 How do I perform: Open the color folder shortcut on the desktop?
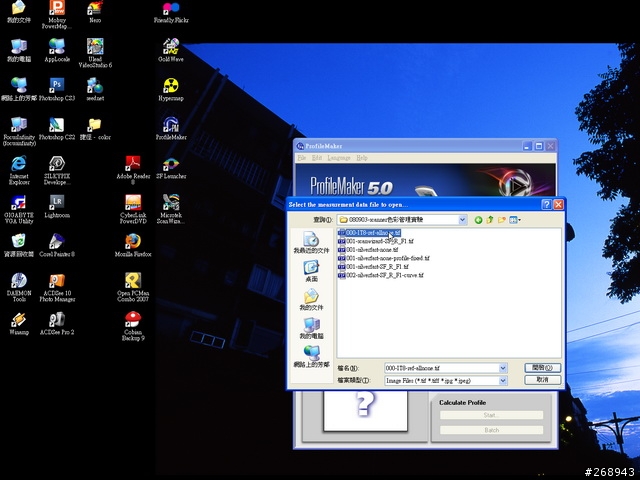click(x=95, y=128)
